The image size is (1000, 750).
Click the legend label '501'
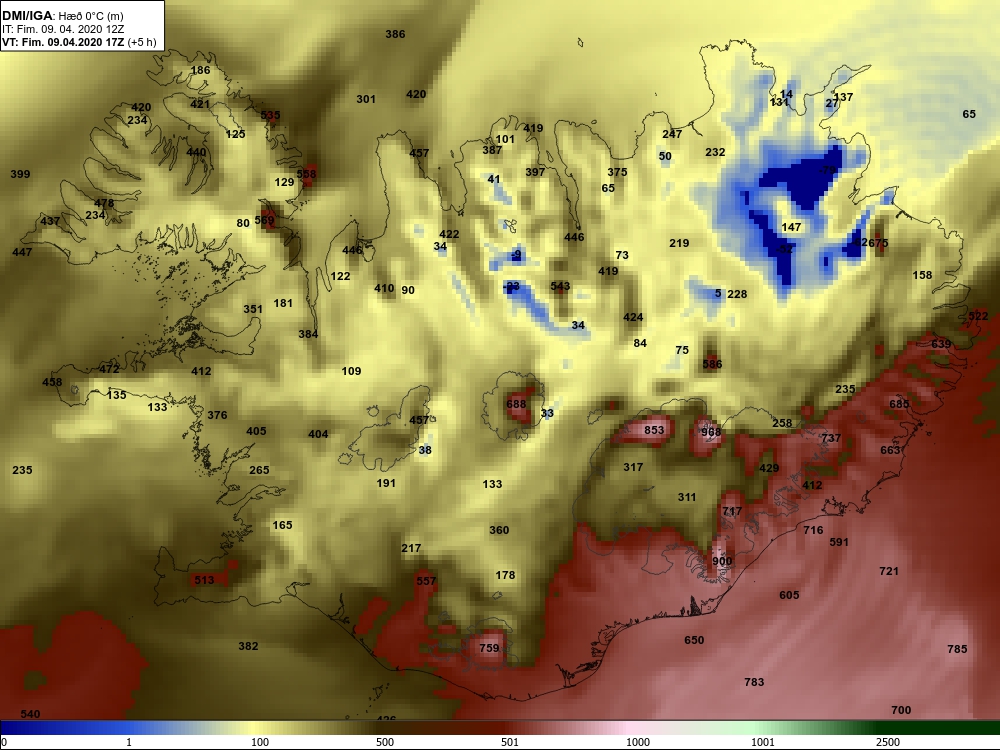(x=510, y=742)
